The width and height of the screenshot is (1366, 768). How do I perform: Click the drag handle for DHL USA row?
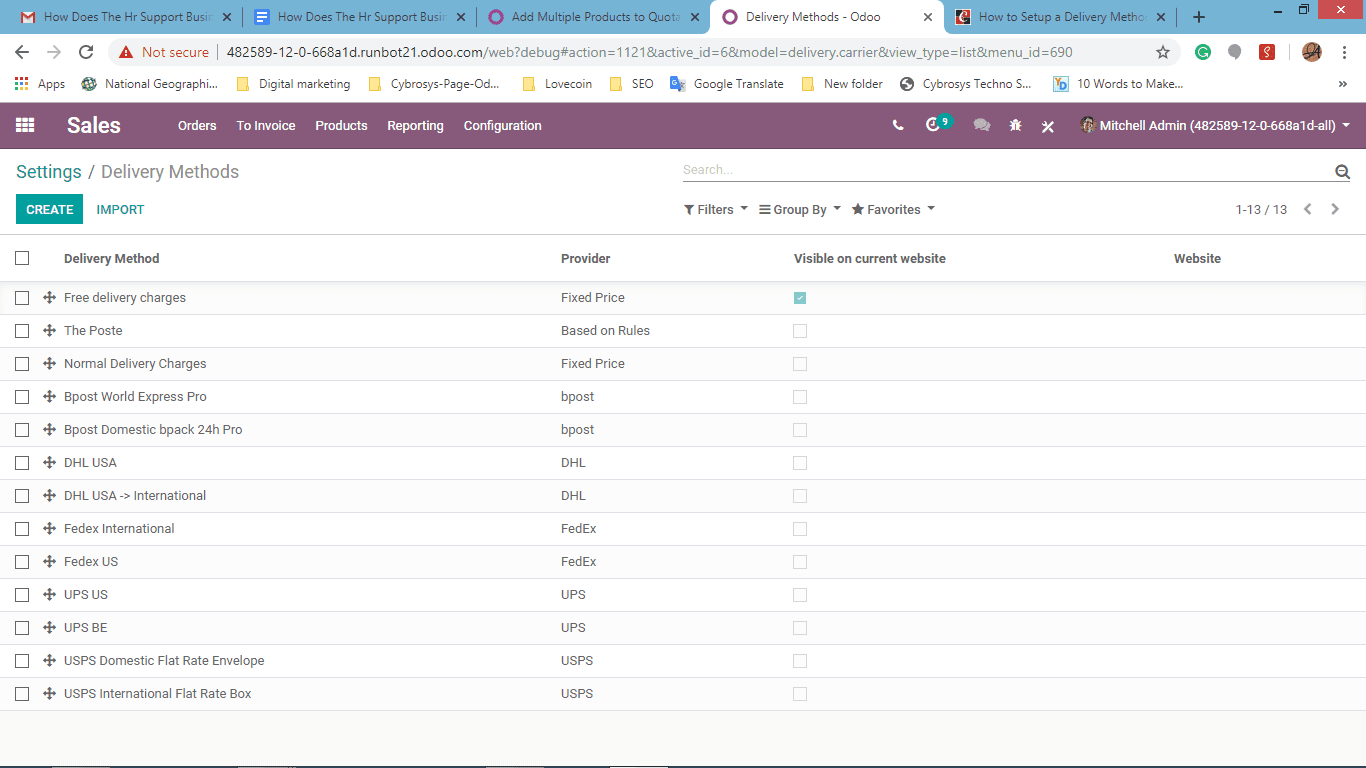(49, 462)
